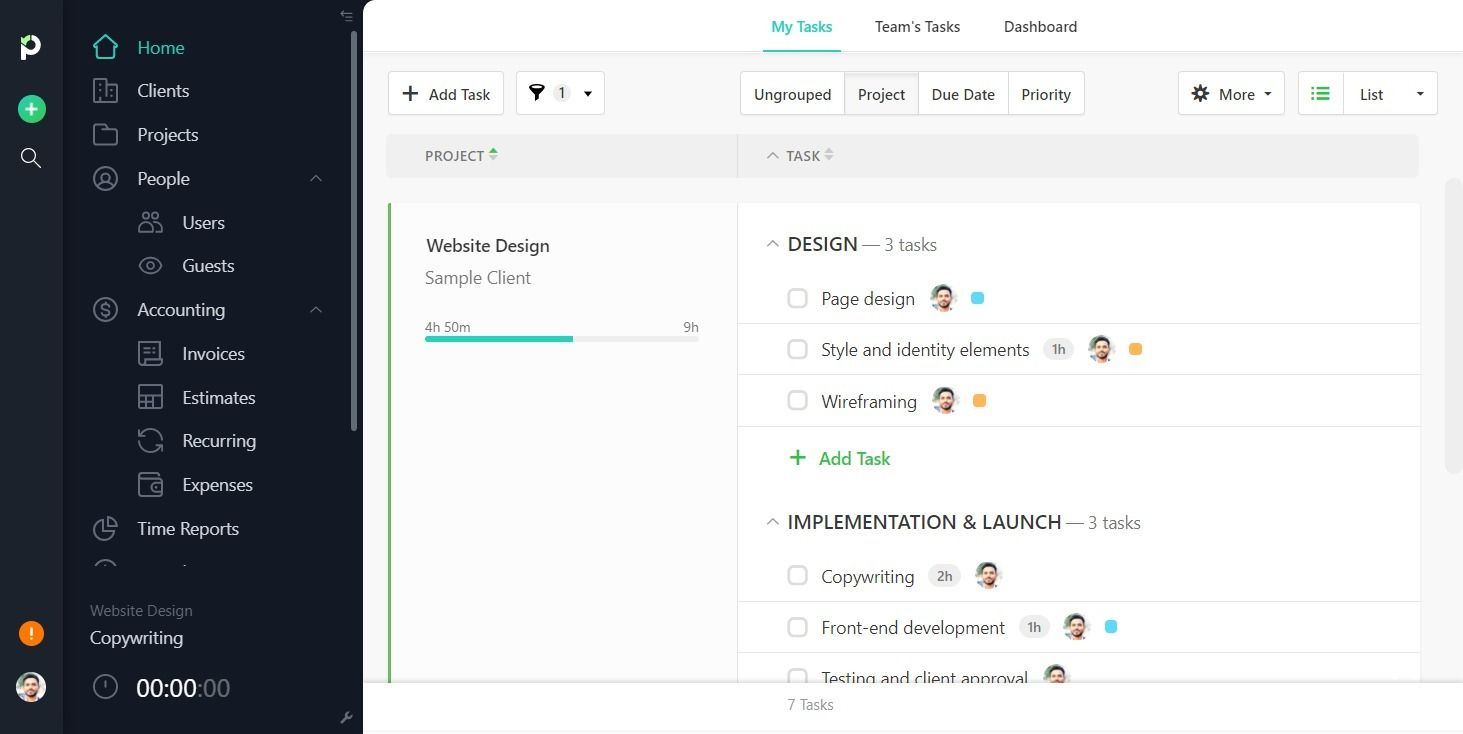Click the blue label on Page design
The height and width of the screenshot is (734, 1463).
977,298
